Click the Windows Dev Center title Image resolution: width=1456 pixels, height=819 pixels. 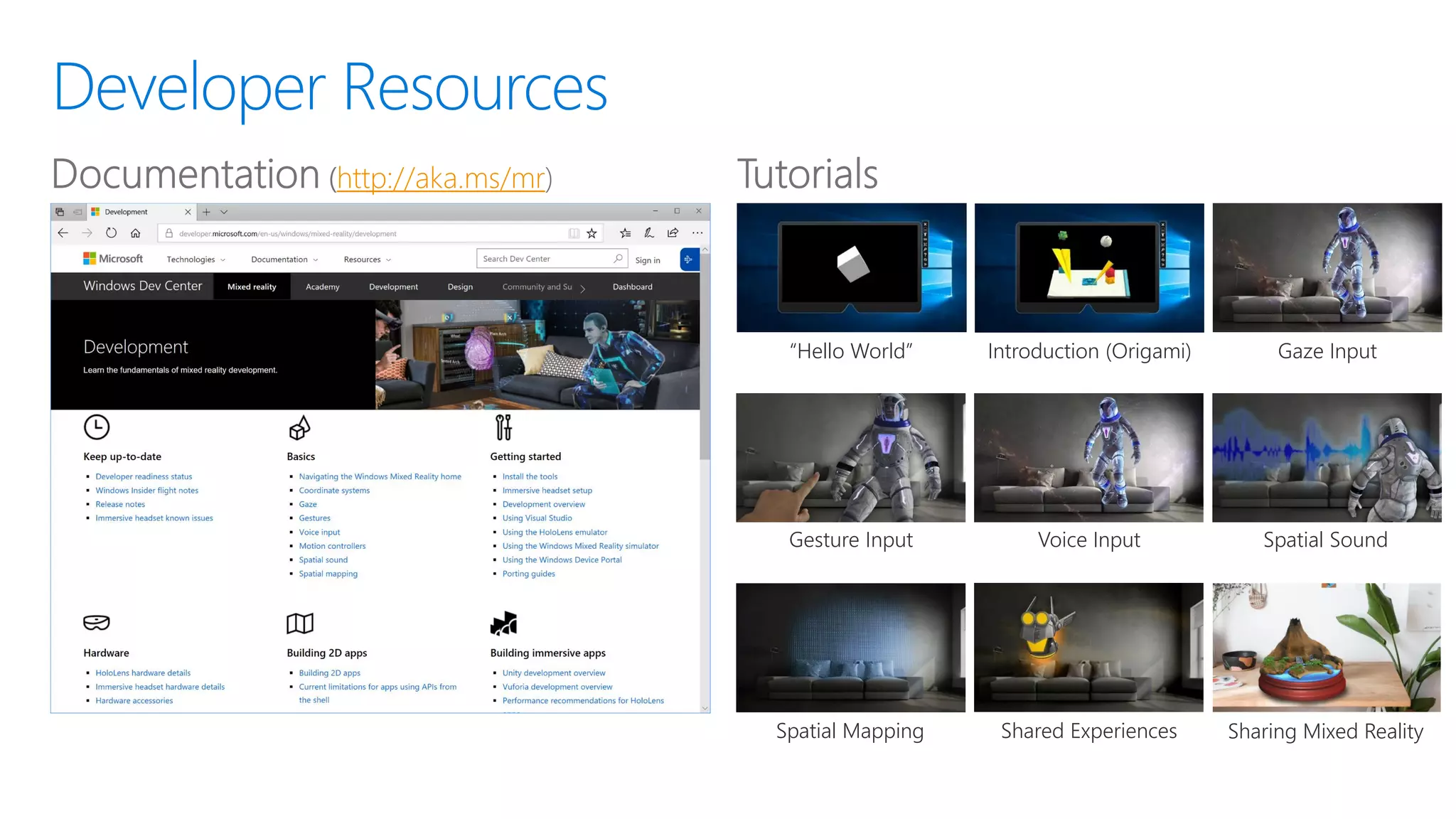143,286
